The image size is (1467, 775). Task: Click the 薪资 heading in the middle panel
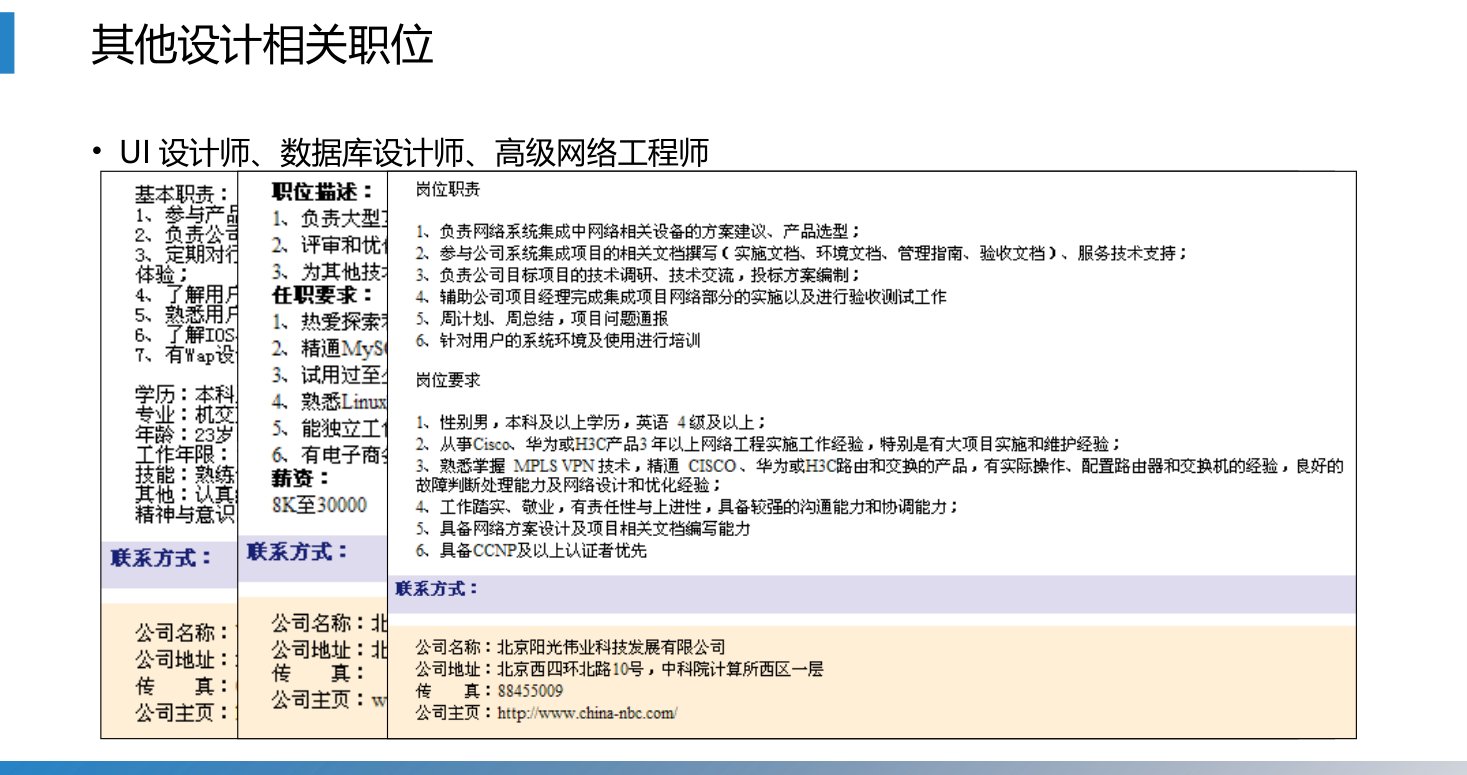pos(301,480)
